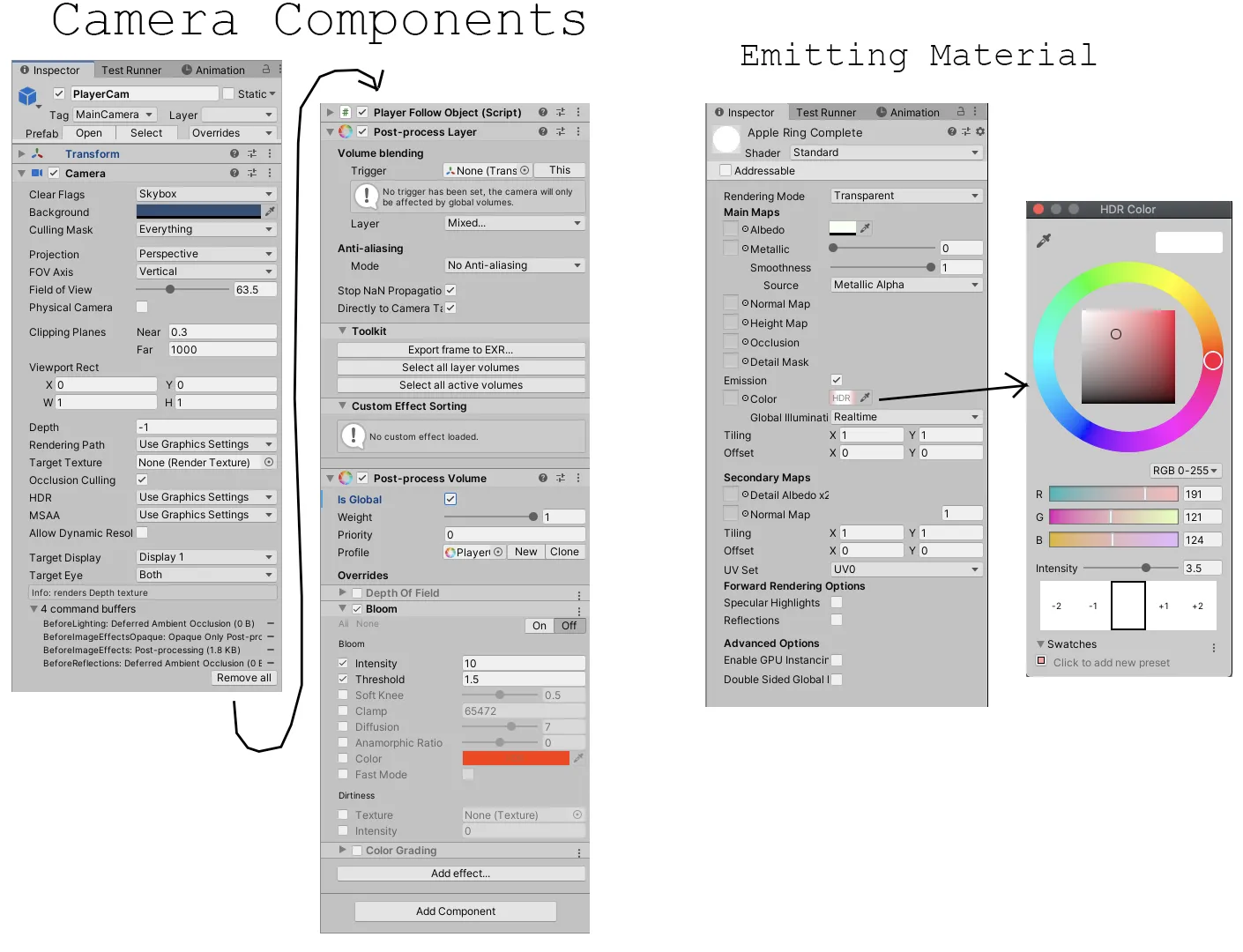The image size is (1243, 952).
Task: Open the Rendering Mode Transparent dropdown
Action: (x=906, y=196)
